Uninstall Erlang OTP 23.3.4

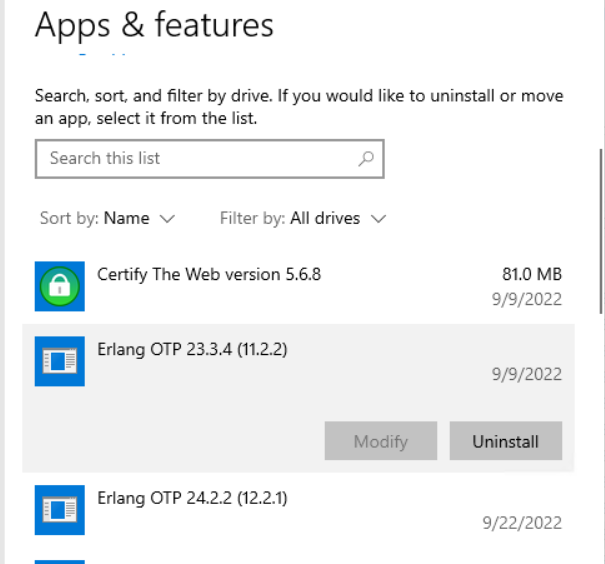point(505,441)
